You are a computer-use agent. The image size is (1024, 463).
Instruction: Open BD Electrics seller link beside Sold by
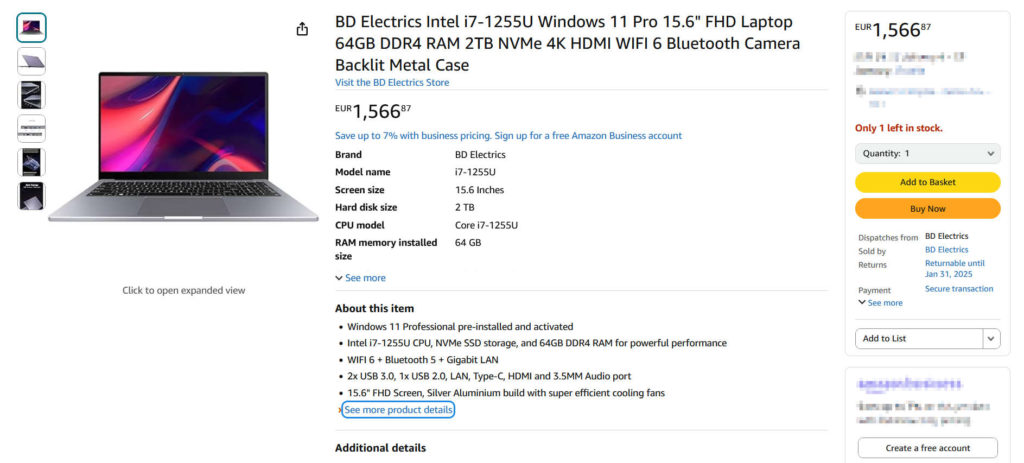946,250
